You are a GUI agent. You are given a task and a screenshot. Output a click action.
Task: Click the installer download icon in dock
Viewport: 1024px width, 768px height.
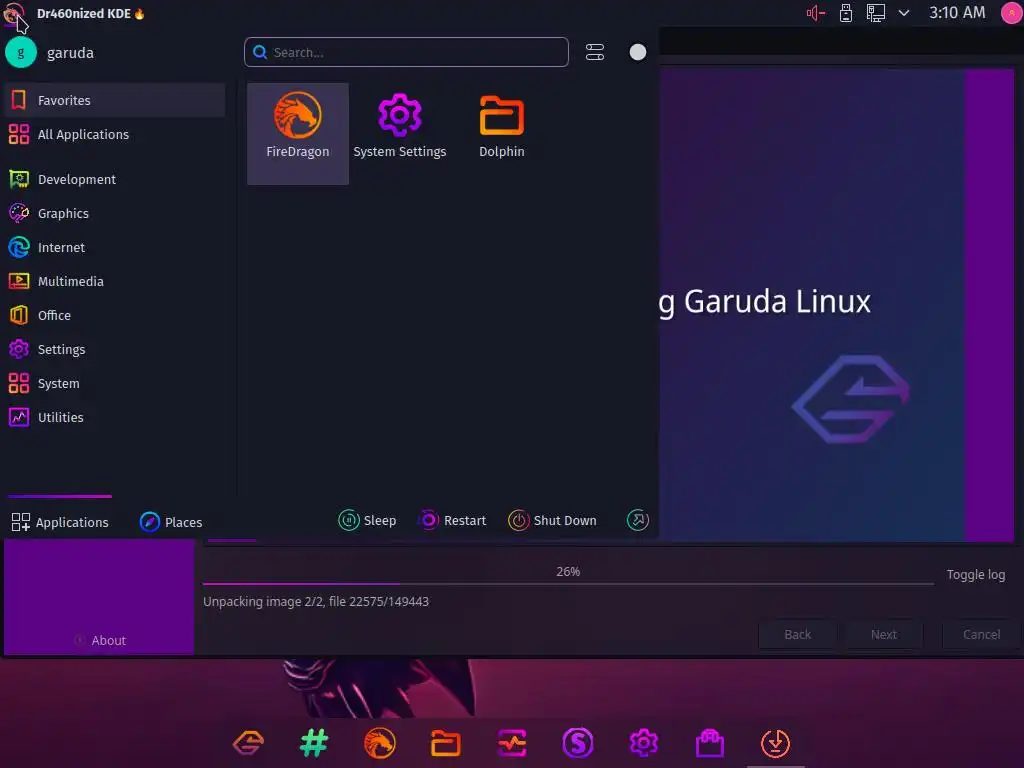[x=775, y=743]
